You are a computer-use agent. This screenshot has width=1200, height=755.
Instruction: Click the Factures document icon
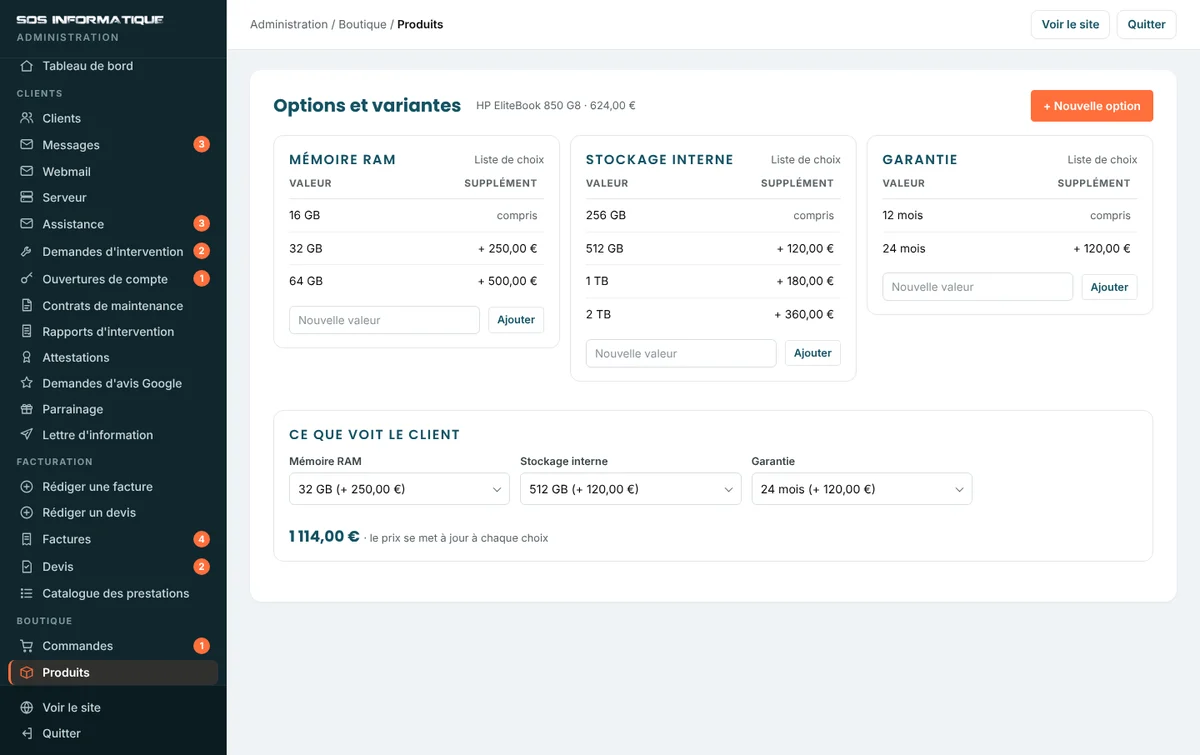click(27, 540)
